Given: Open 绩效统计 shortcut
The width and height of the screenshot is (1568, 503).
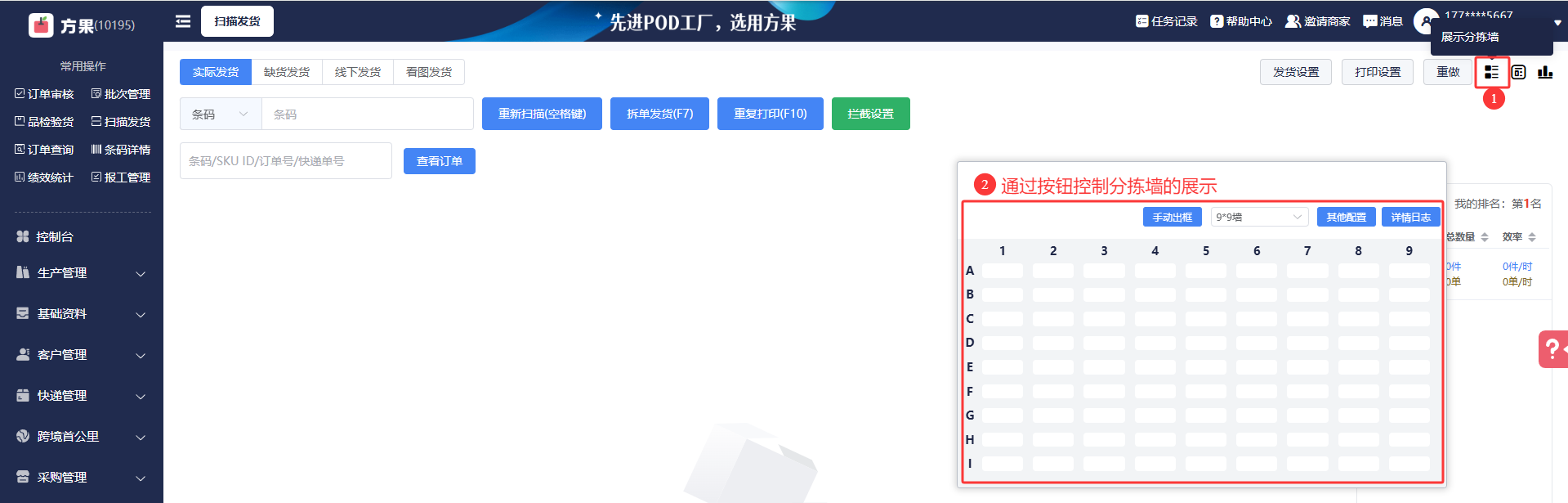Looking at the screenshot, I should tap(44, 177).
